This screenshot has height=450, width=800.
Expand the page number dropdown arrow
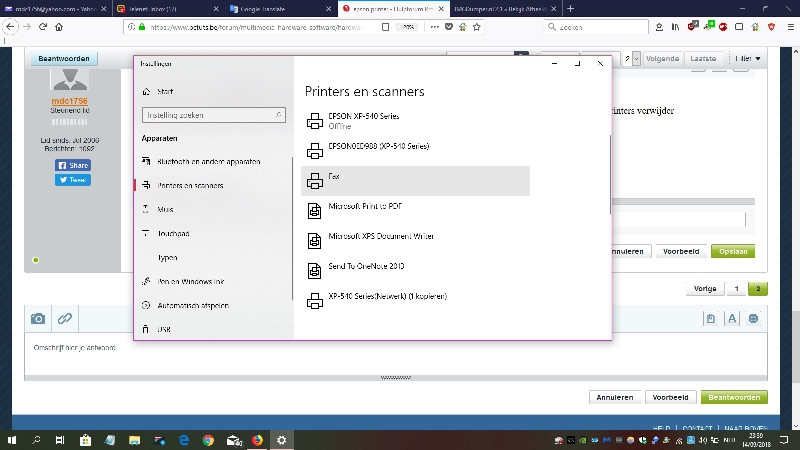(x=636, y=59)
